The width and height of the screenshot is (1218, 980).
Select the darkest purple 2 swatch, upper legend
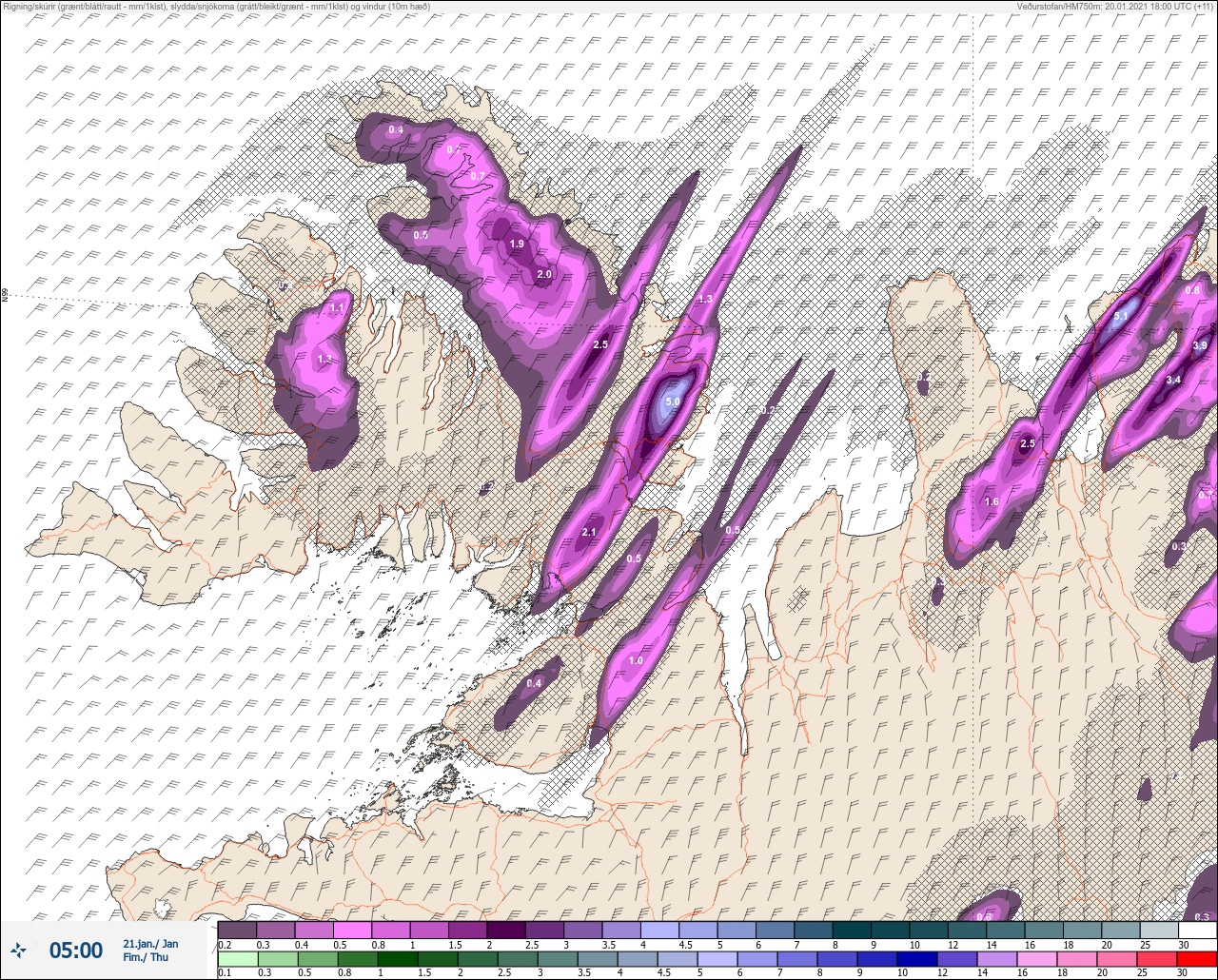click(x=505, y=930)
